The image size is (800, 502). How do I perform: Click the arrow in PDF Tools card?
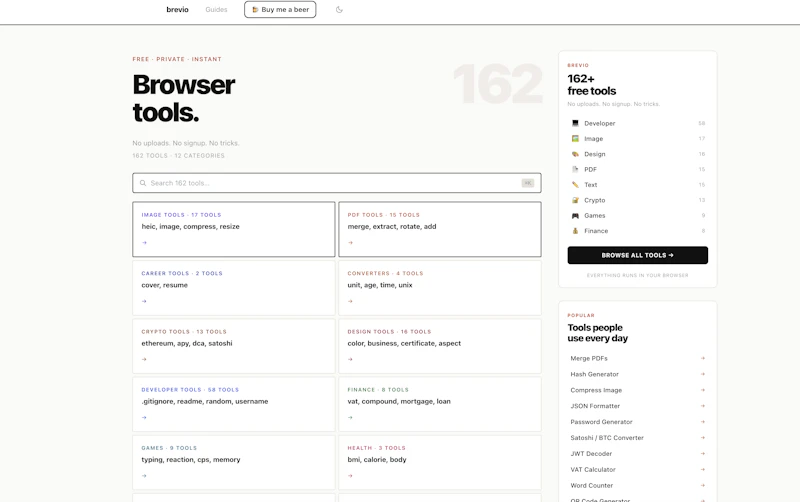351,243
